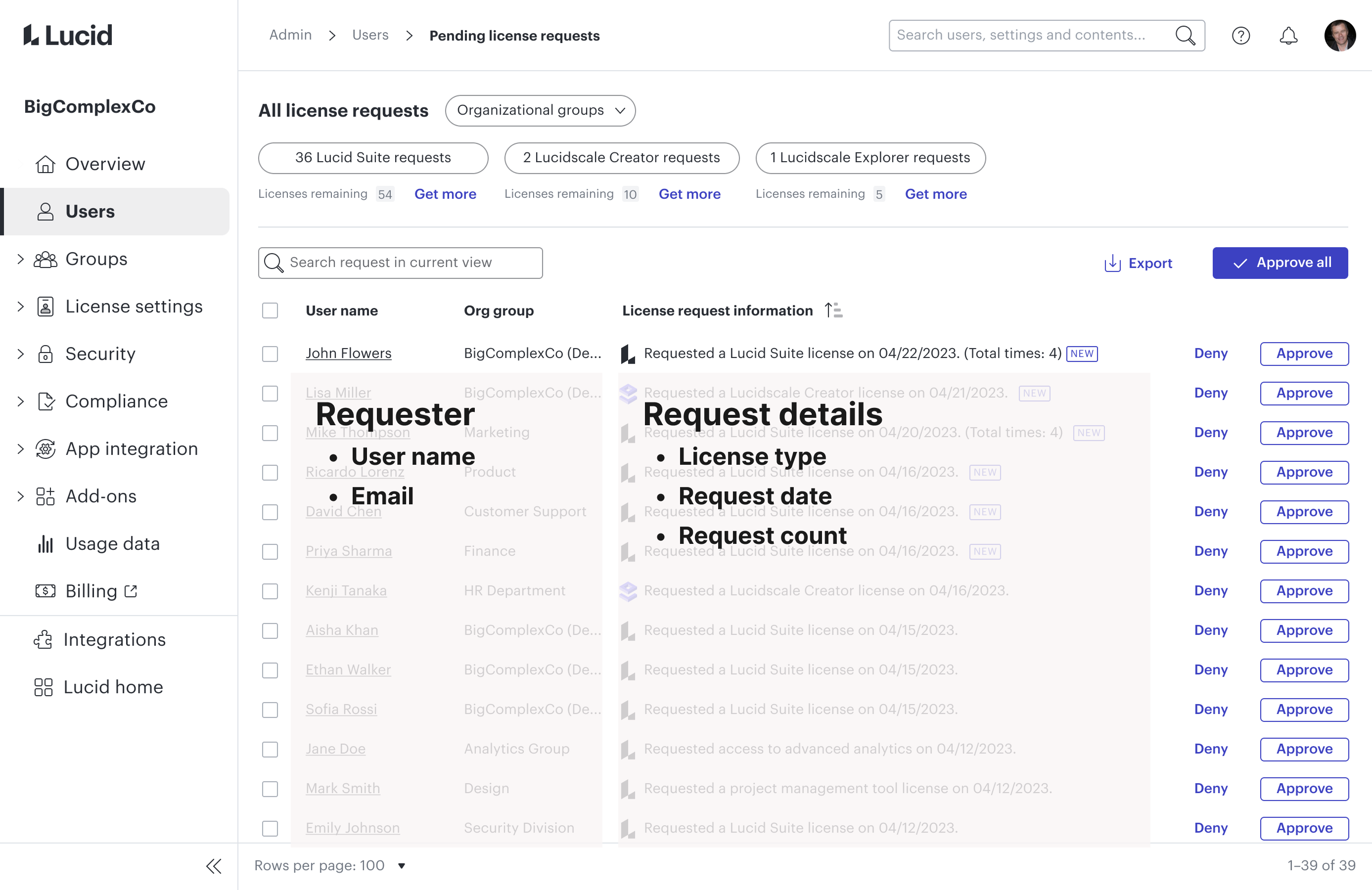Image resolution: width=1372 pixels, height=890 pixels.
Task: Click the Add-ons grid-plus icon
Action: [x=45, y=496]
